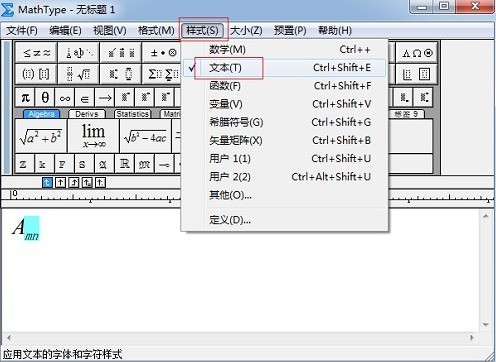The height and width of the screenshot is (362, 496).
Task: Click the letter A in the equation
Action: click(19, 227)
